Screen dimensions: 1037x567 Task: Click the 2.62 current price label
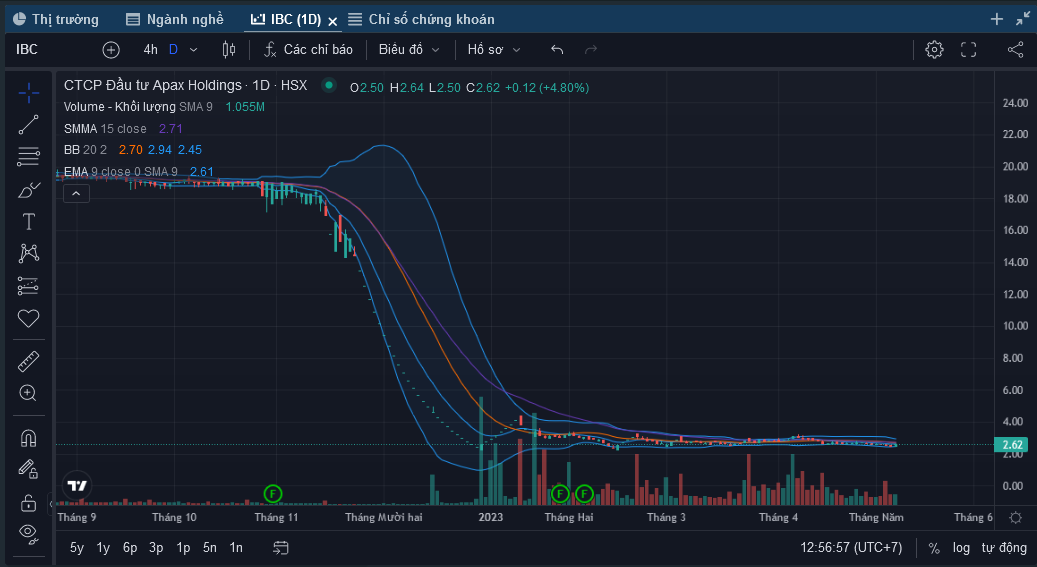pyautogui.click(x=1012, y=445)
